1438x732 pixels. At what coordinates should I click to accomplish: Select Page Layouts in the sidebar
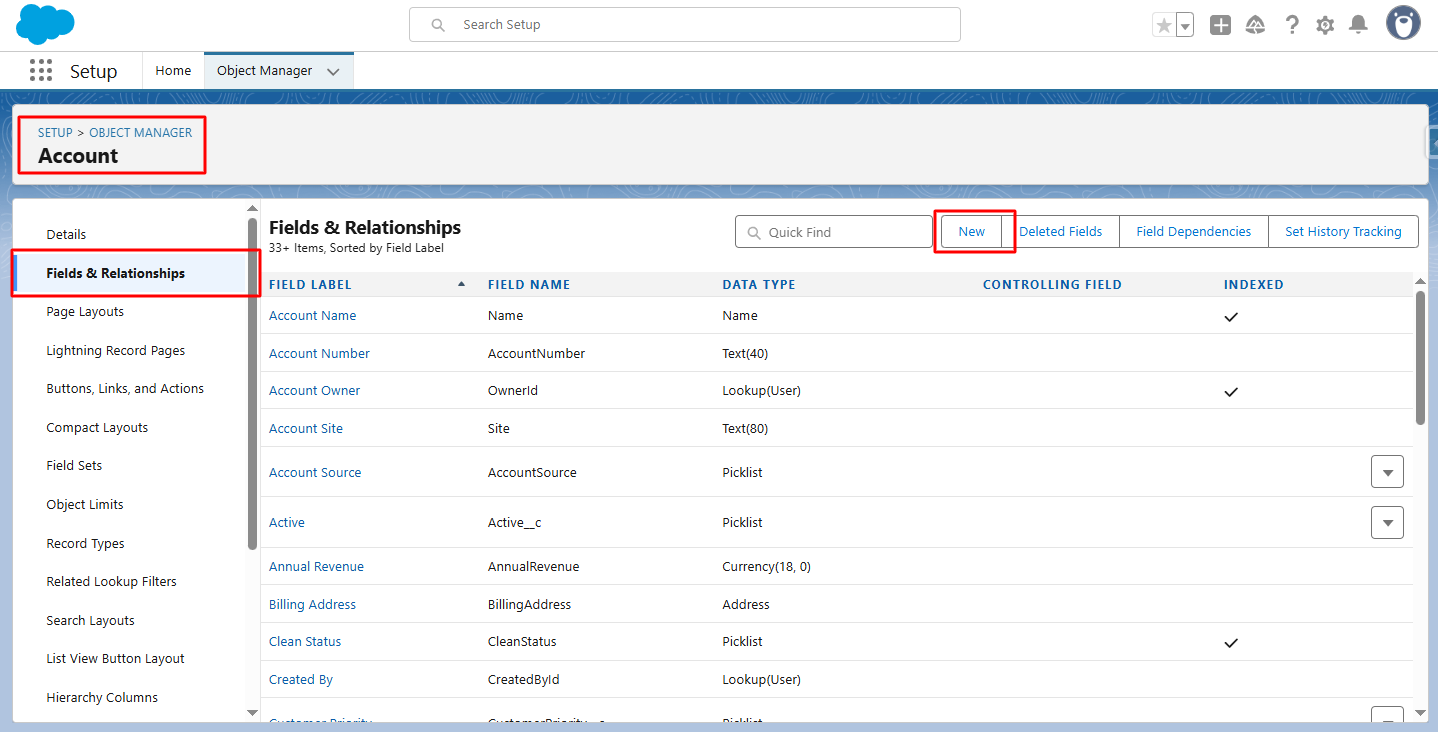[85, 312]
